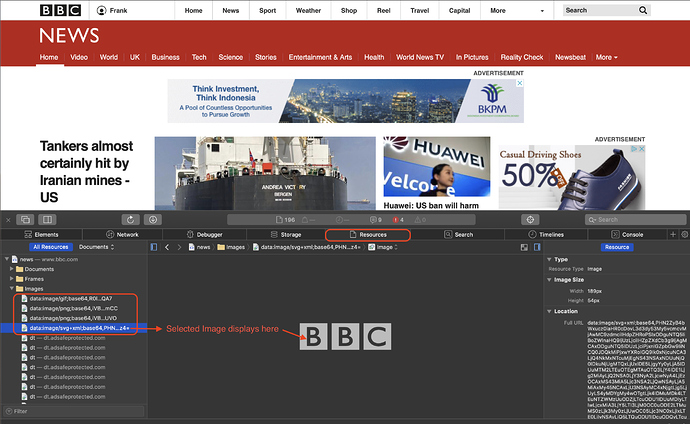Open the Timelines tab
Viewport: 690px width, 424px height.
coord(546,234)
